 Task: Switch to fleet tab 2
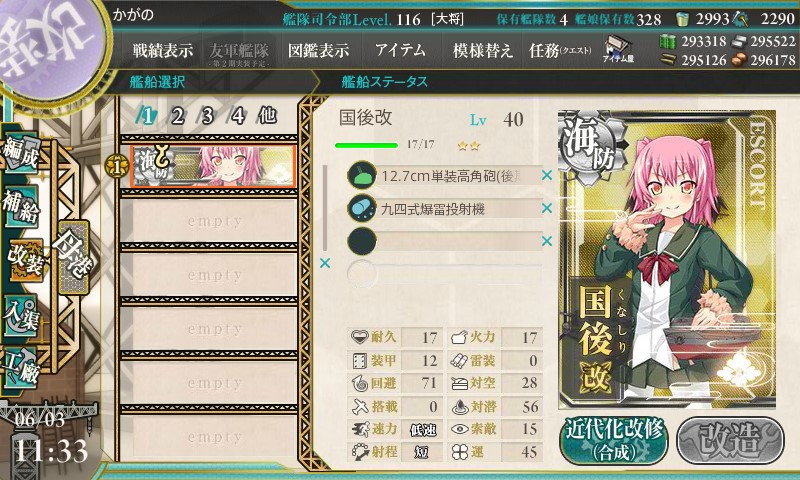(x=177, y=116)
